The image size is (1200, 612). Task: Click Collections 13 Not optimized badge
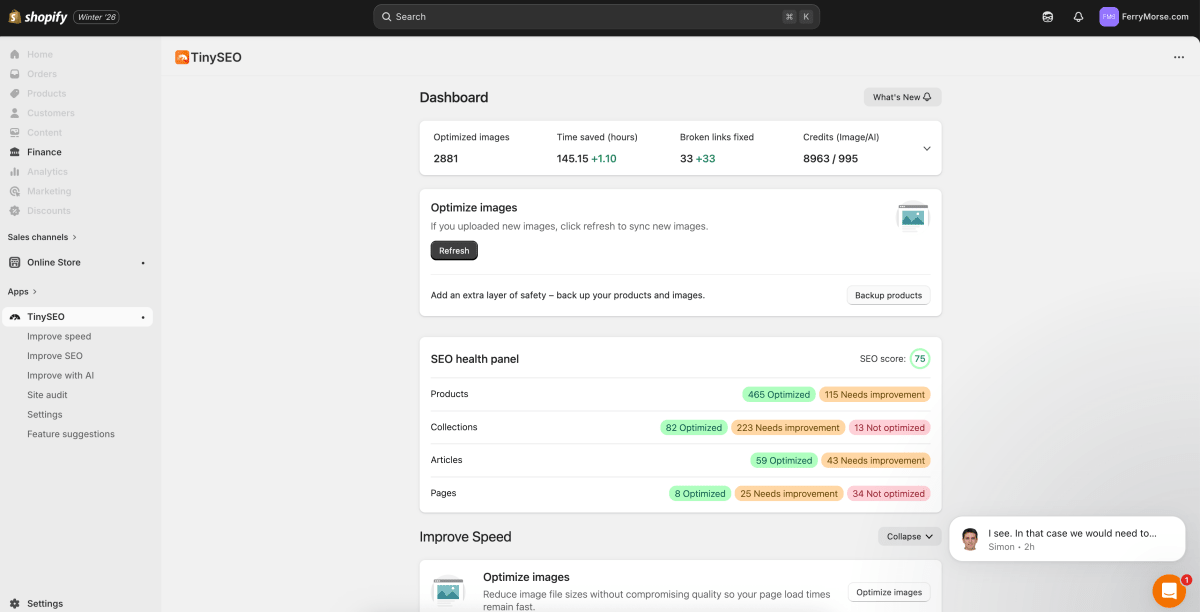tap(890, 427)
